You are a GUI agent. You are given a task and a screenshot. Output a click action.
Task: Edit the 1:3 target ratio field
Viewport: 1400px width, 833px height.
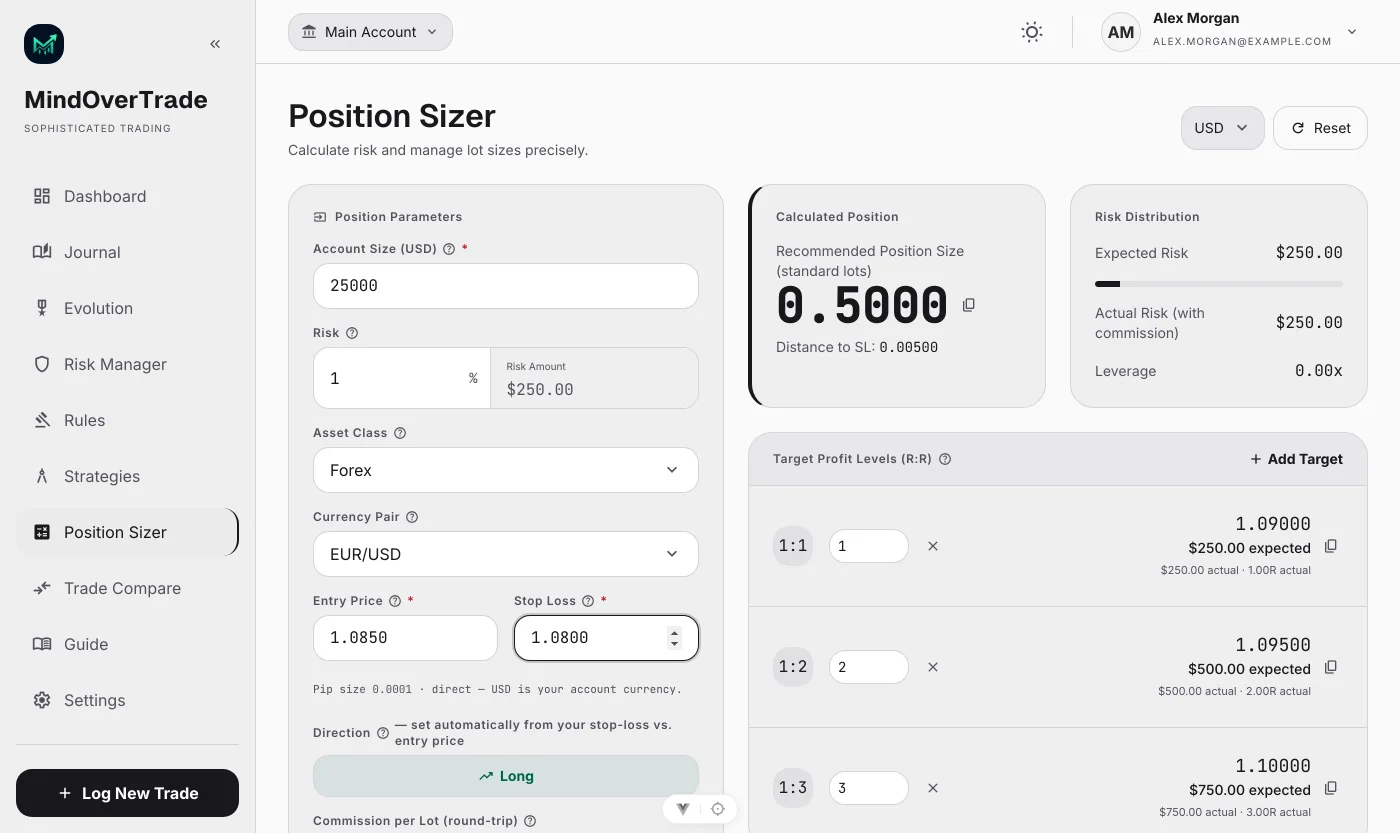click(868, 788)
